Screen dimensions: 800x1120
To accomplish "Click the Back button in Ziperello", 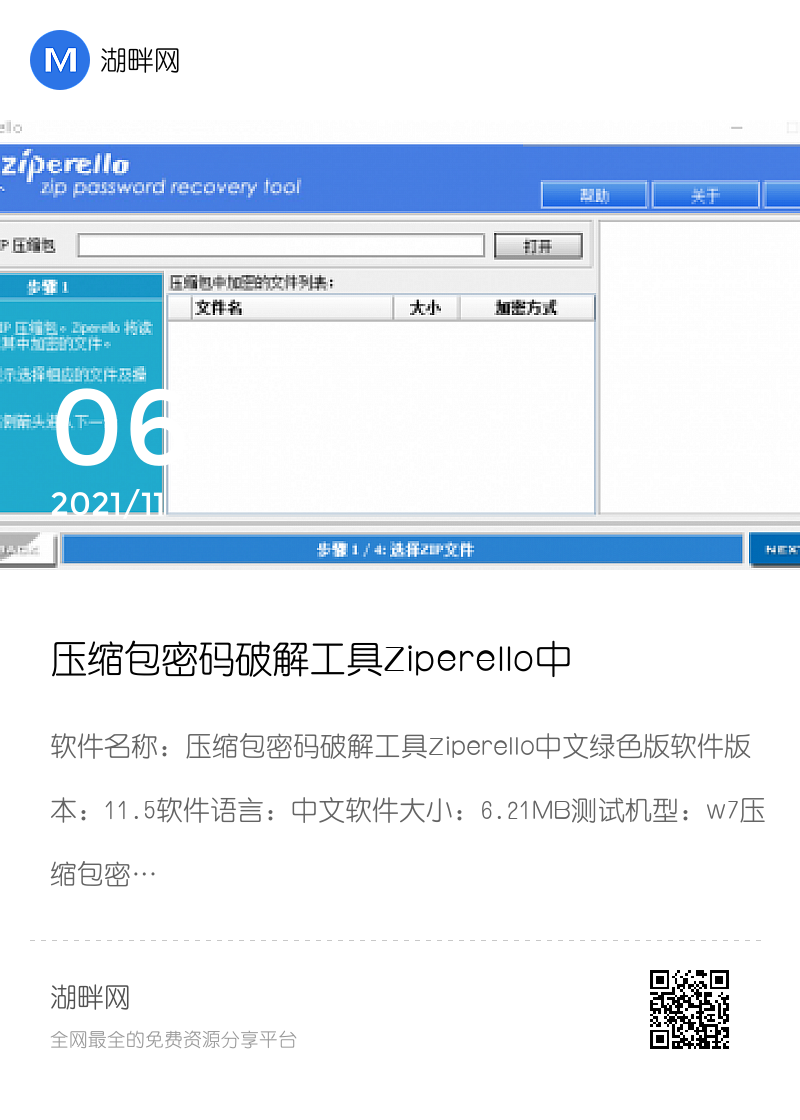I will (x=28, y=550).
